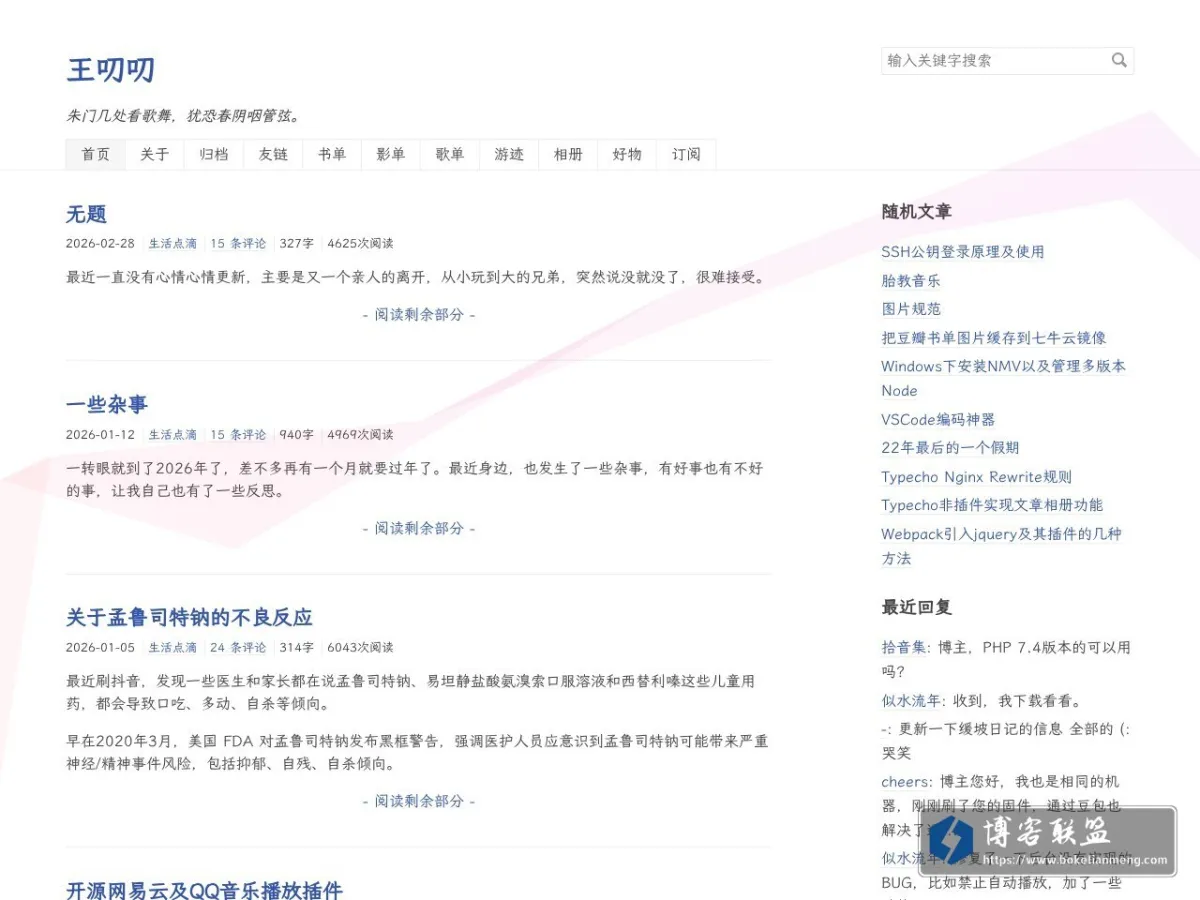Open the 王叨叨 site title link
Image resolution: width=1200 pixels, height=900 pixels.
pos(110,70)
